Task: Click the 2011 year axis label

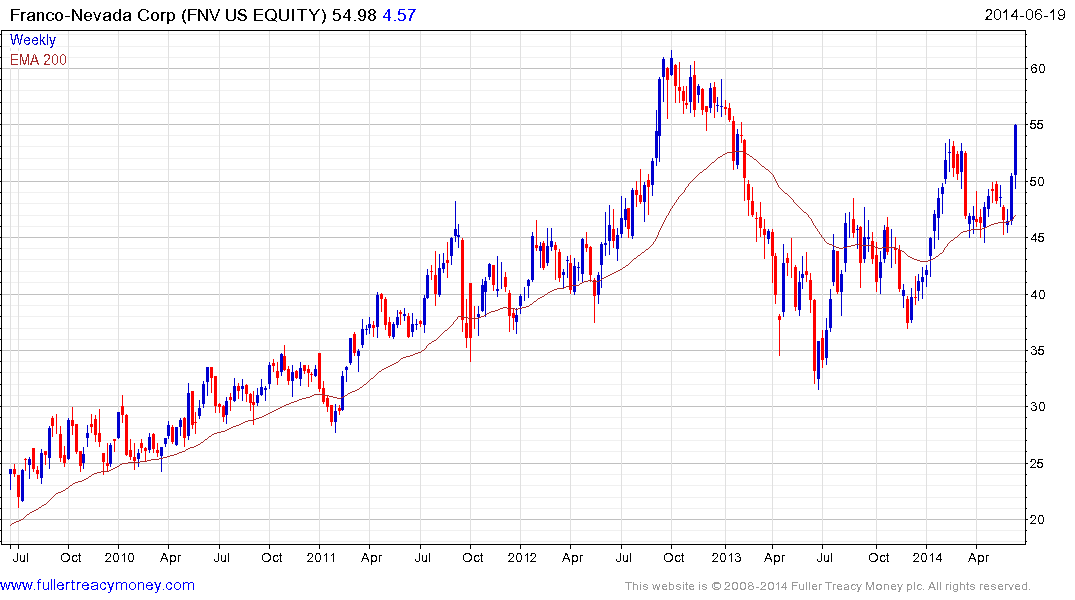Action: 321,557
